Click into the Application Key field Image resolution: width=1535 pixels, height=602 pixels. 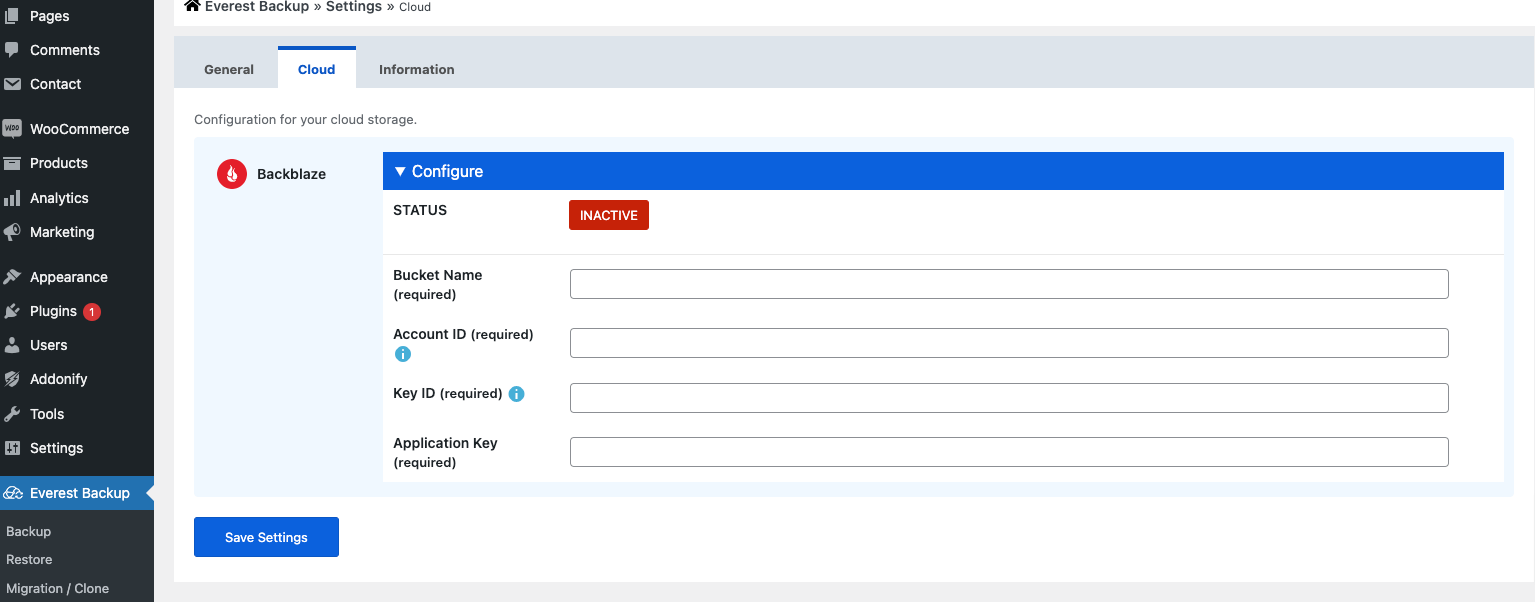pyautogui.click(x=1008, y=452)
